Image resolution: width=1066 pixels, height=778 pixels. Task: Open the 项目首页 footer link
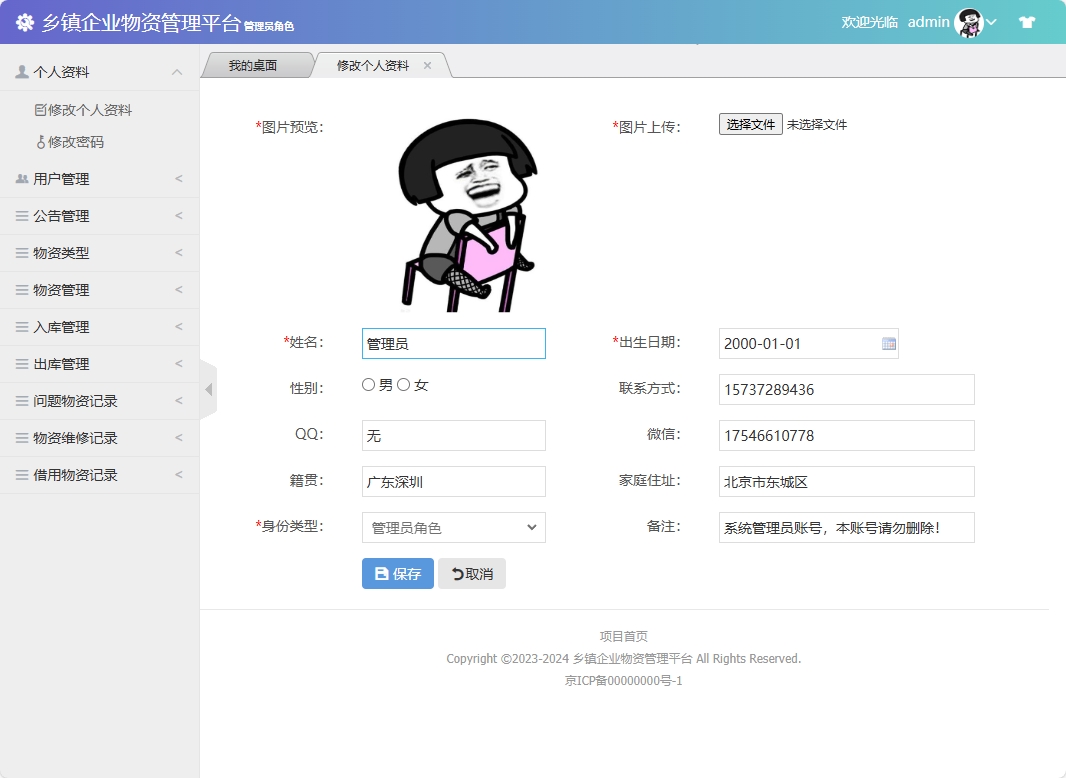pos(623,635)
